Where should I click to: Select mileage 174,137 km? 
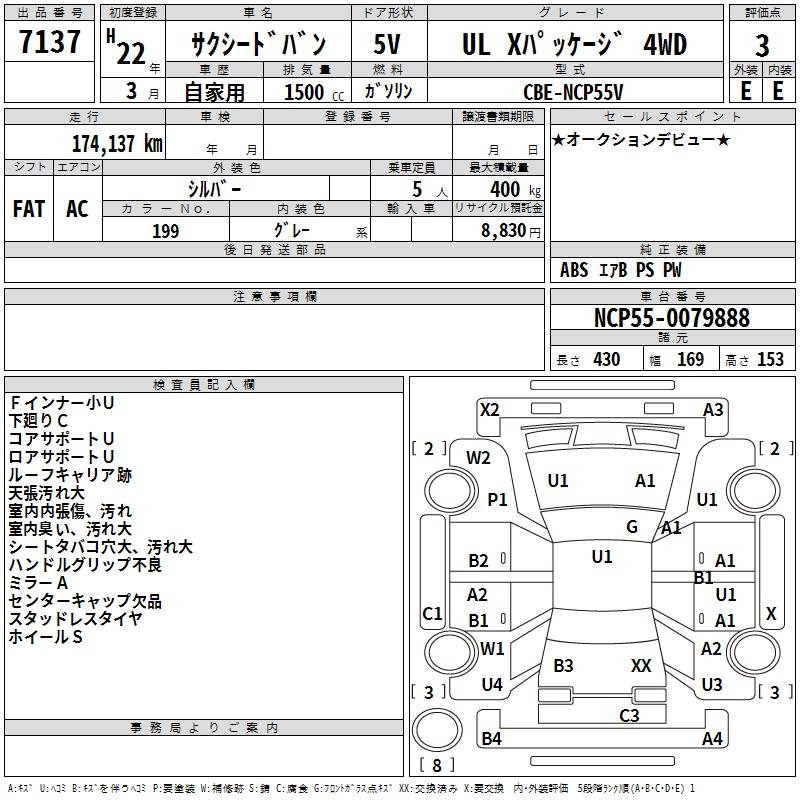(117, 144)
